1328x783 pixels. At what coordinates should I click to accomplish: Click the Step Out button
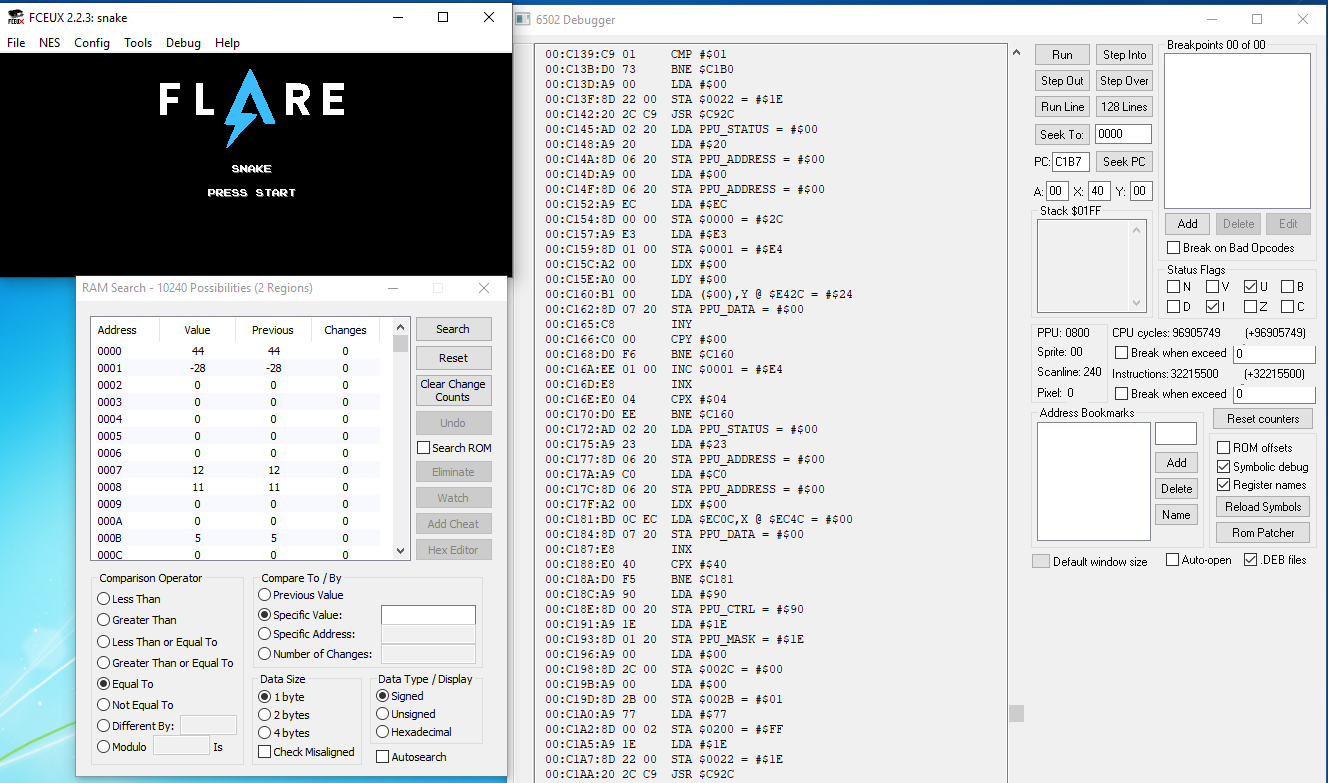coord(1062,81)
